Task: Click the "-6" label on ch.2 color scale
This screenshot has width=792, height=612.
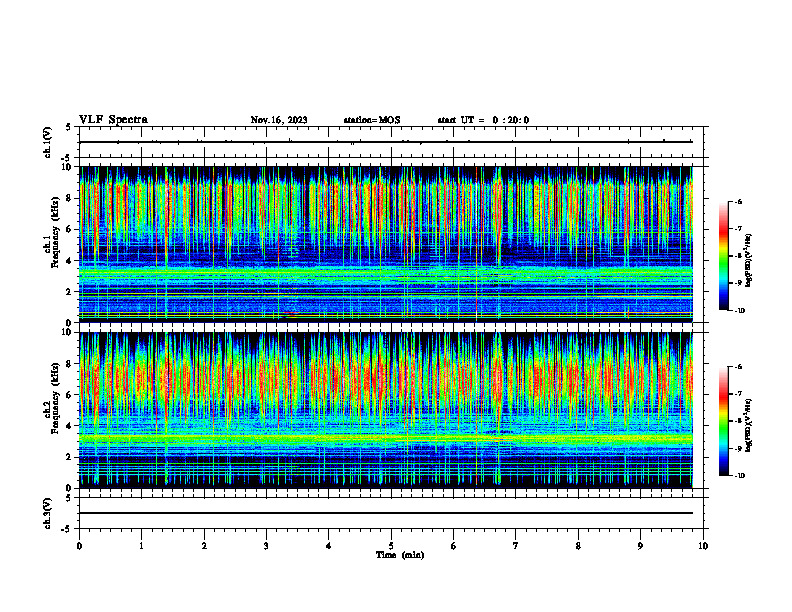Action: 738,367
